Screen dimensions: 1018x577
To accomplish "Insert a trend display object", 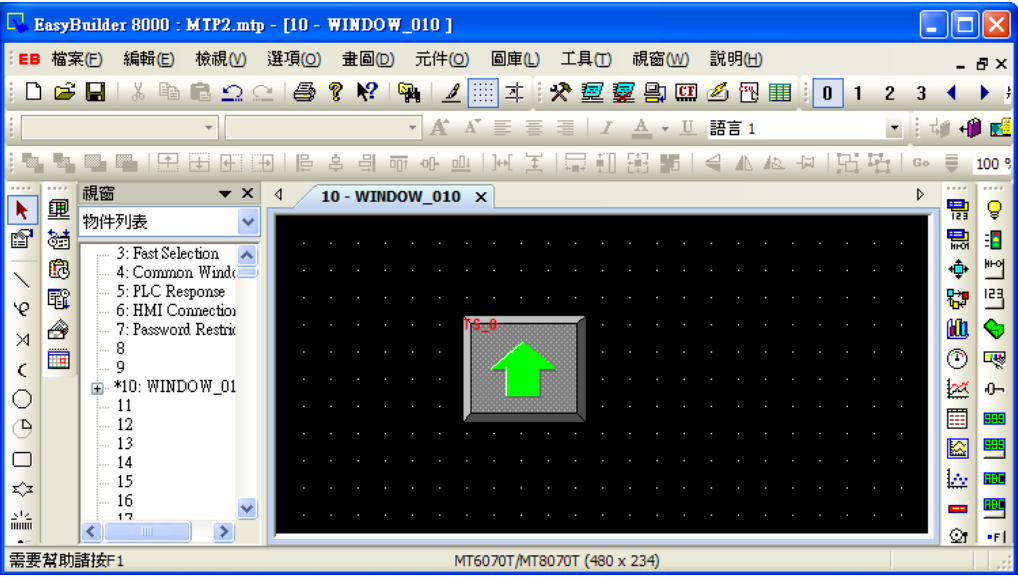I will (x=958, y=388).
